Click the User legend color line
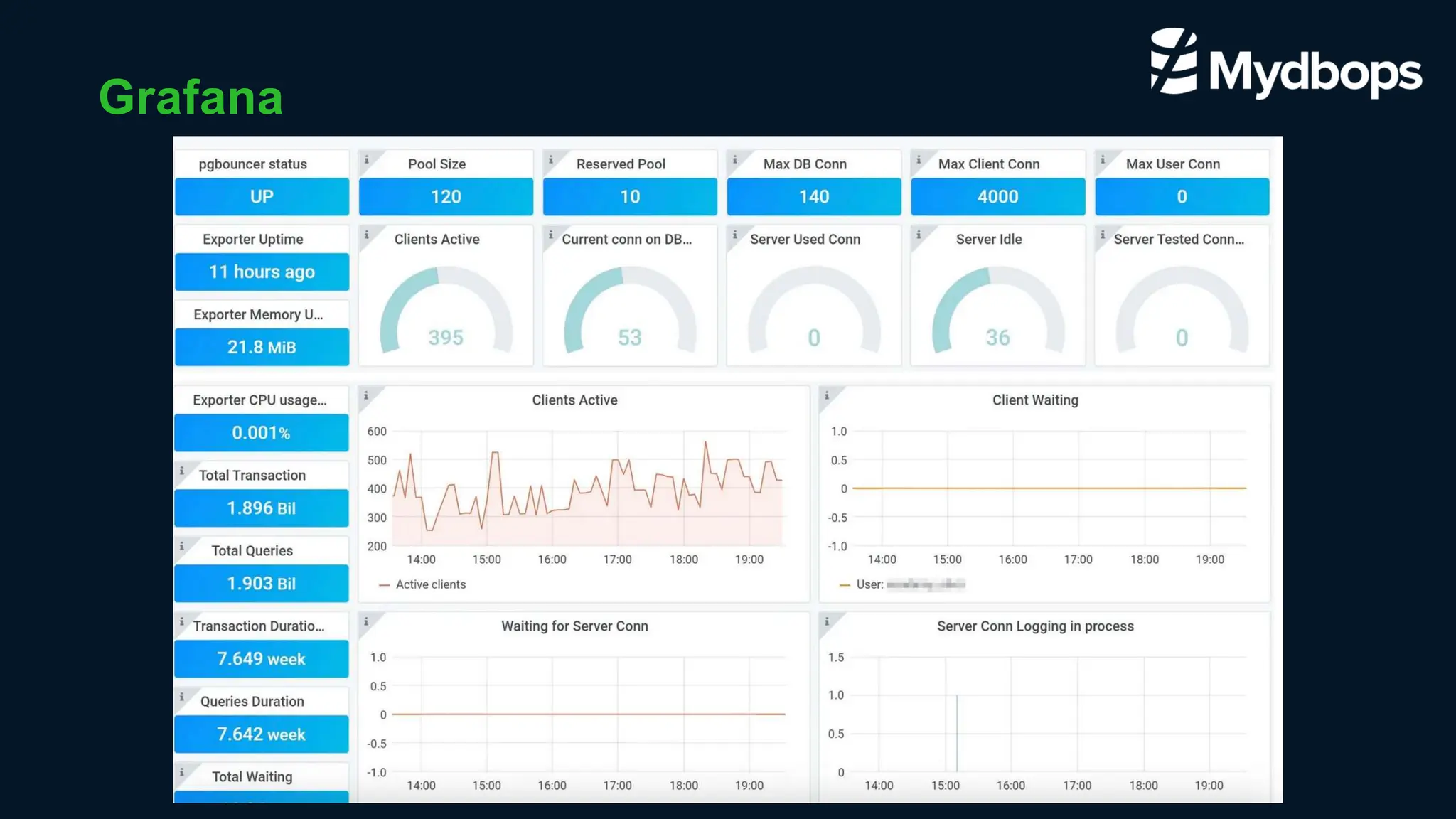This screenshot has height=819, width=1456. tap(845, 585)
